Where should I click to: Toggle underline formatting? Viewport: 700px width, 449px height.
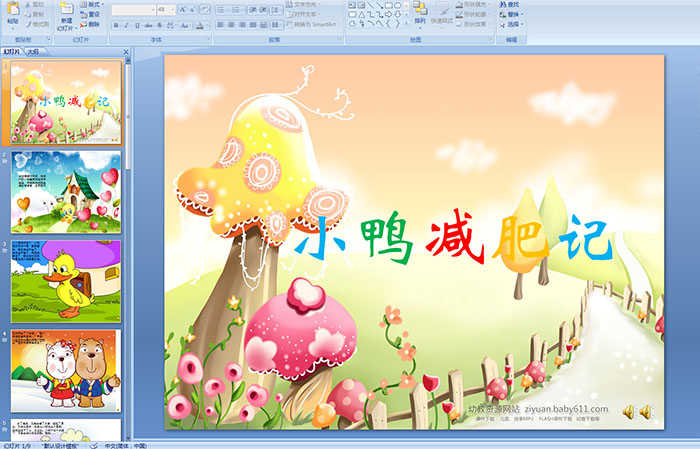[136, 24]
